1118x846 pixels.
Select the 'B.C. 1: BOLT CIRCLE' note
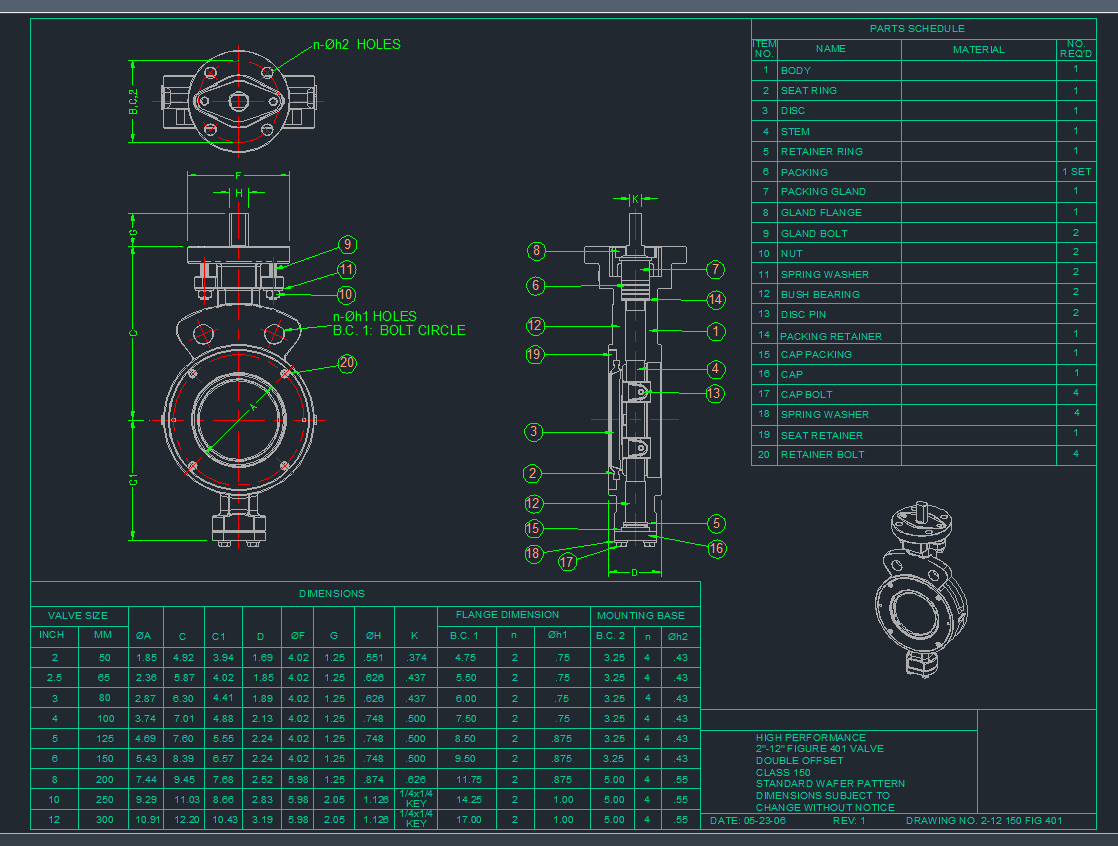point(399,330)
